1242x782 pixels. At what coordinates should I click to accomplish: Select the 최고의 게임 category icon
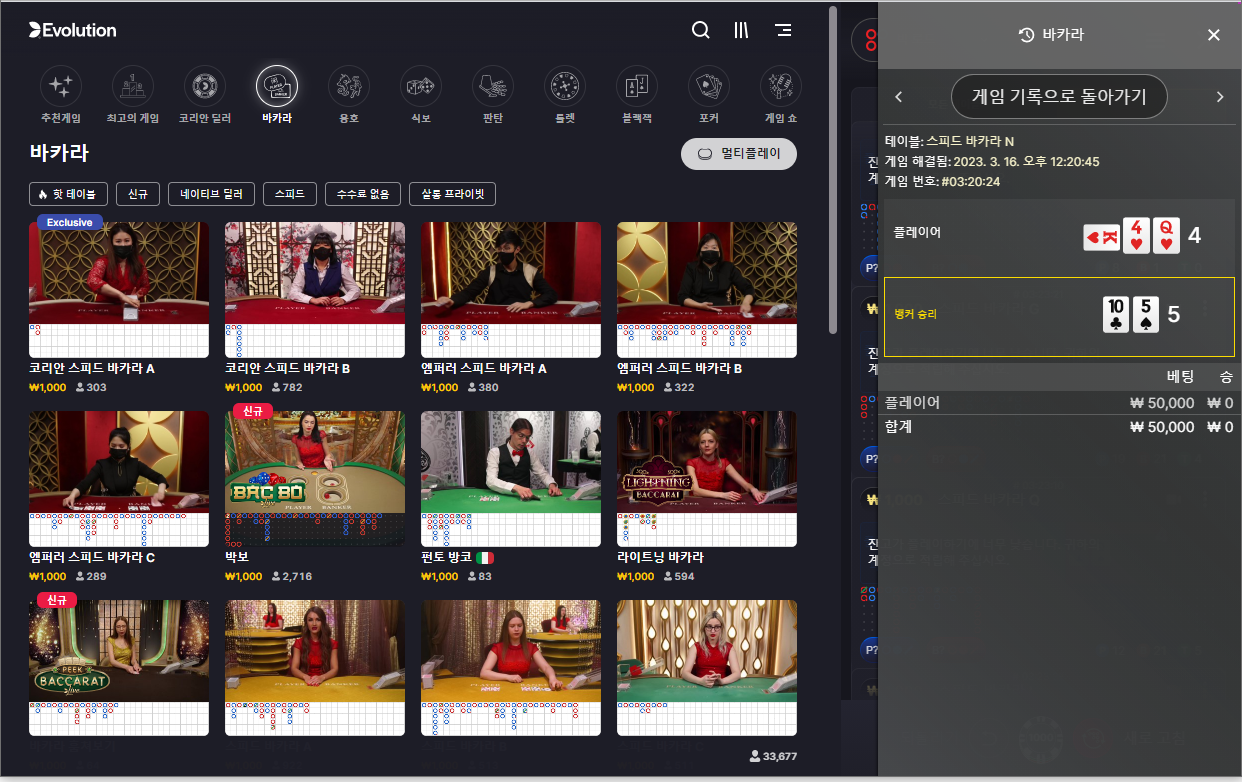(x=133, y=87)
